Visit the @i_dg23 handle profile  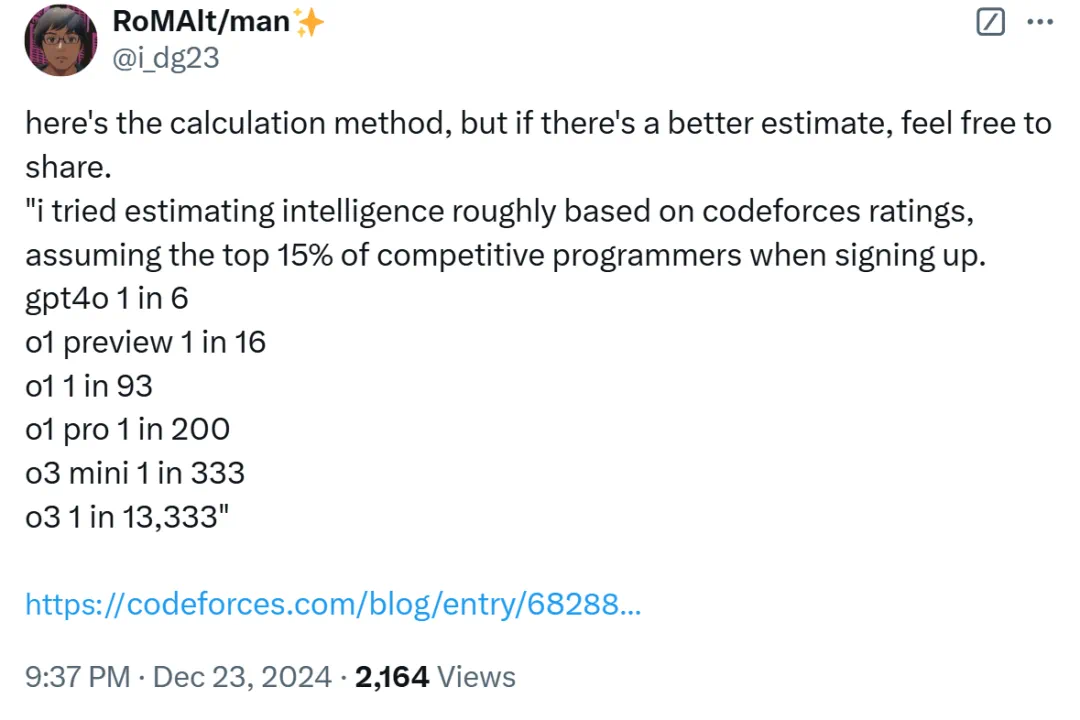point(165,58)
